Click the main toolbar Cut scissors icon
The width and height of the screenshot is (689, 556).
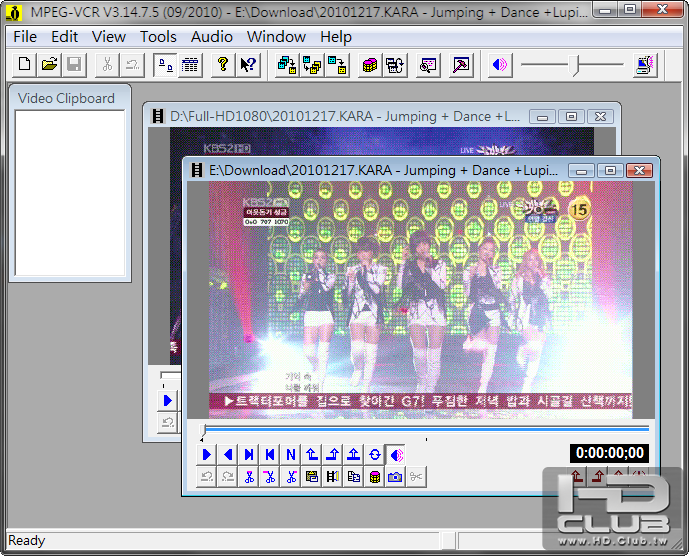click(x=107, y=65)
